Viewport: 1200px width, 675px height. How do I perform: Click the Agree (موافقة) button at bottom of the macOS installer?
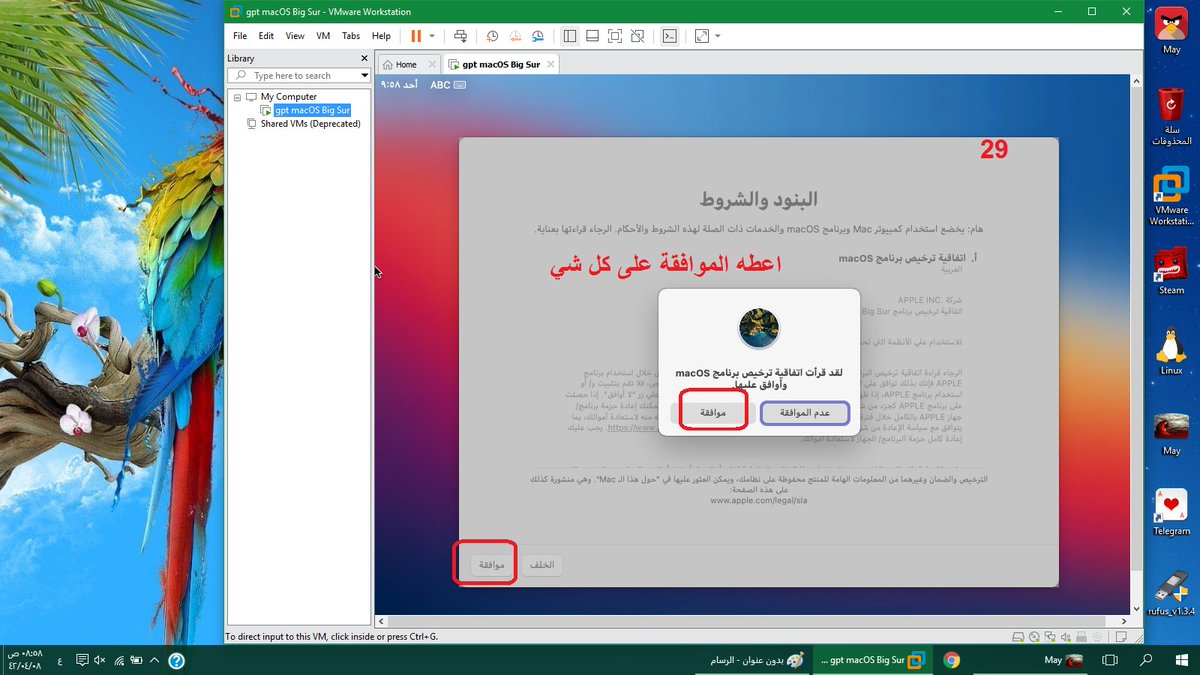click(x=489, y=565)
